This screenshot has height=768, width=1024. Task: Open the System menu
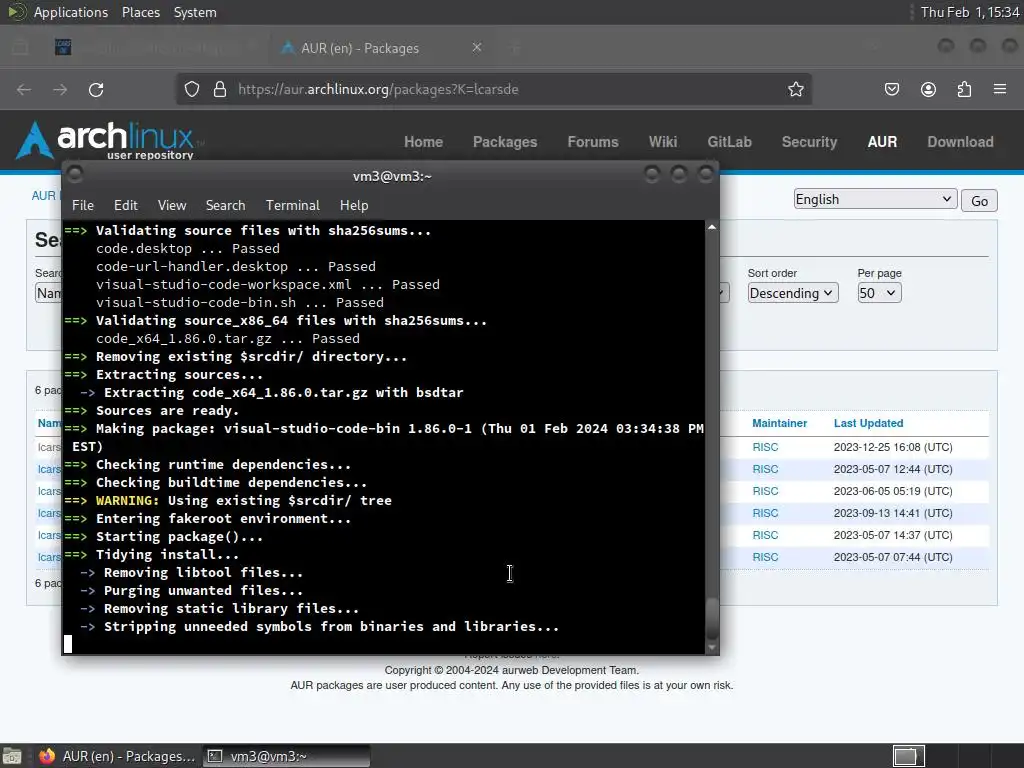pos(195,12)
